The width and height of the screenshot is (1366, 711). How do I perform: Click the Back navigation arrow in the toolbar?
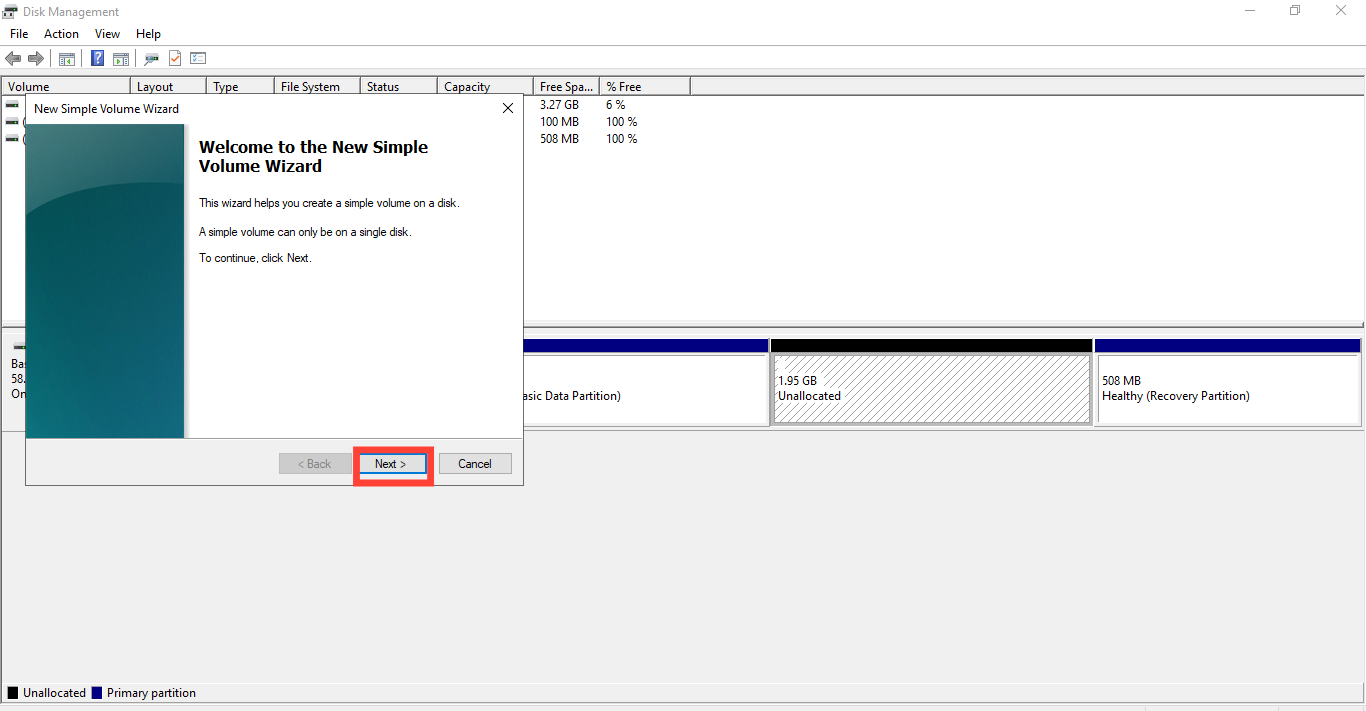pyautogui.click(x=13, y=57)
